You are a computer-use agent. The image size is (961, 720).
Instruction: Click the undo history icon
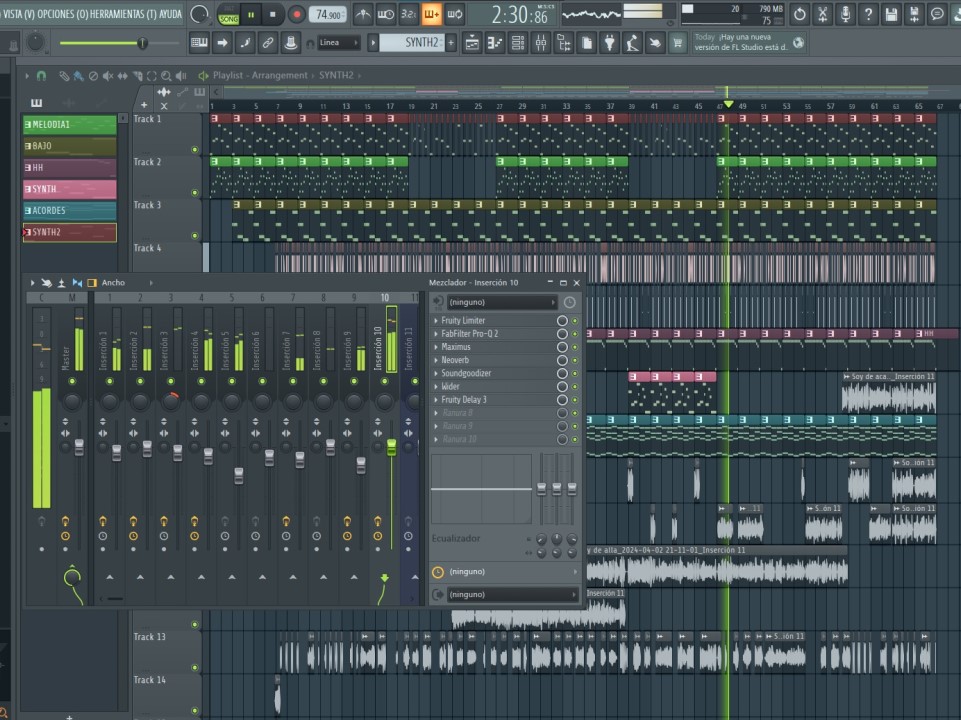[x=799, y=14]
